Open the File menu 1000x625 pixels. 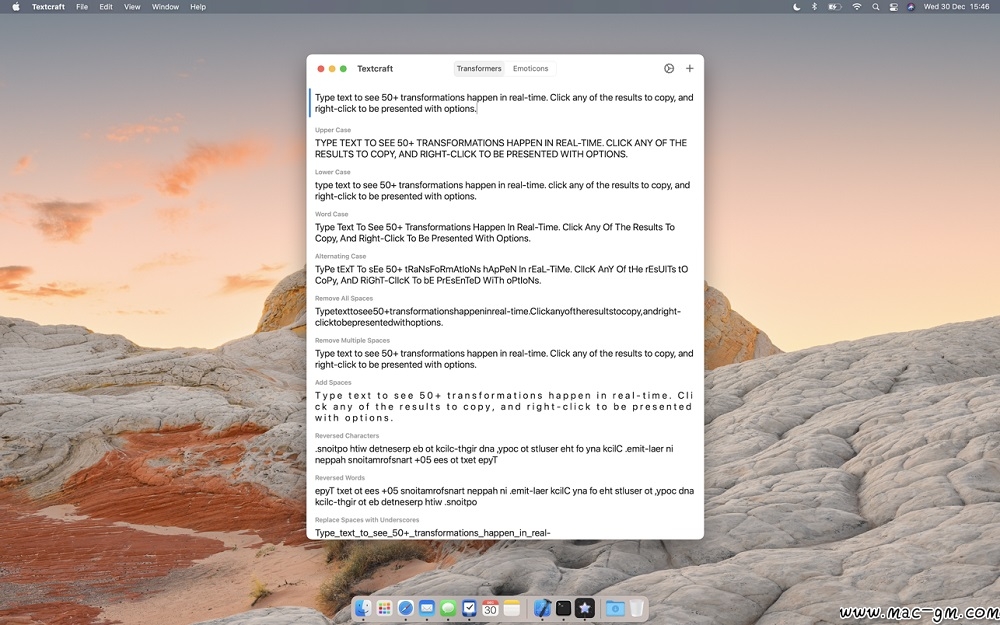(x=82, y=6)
